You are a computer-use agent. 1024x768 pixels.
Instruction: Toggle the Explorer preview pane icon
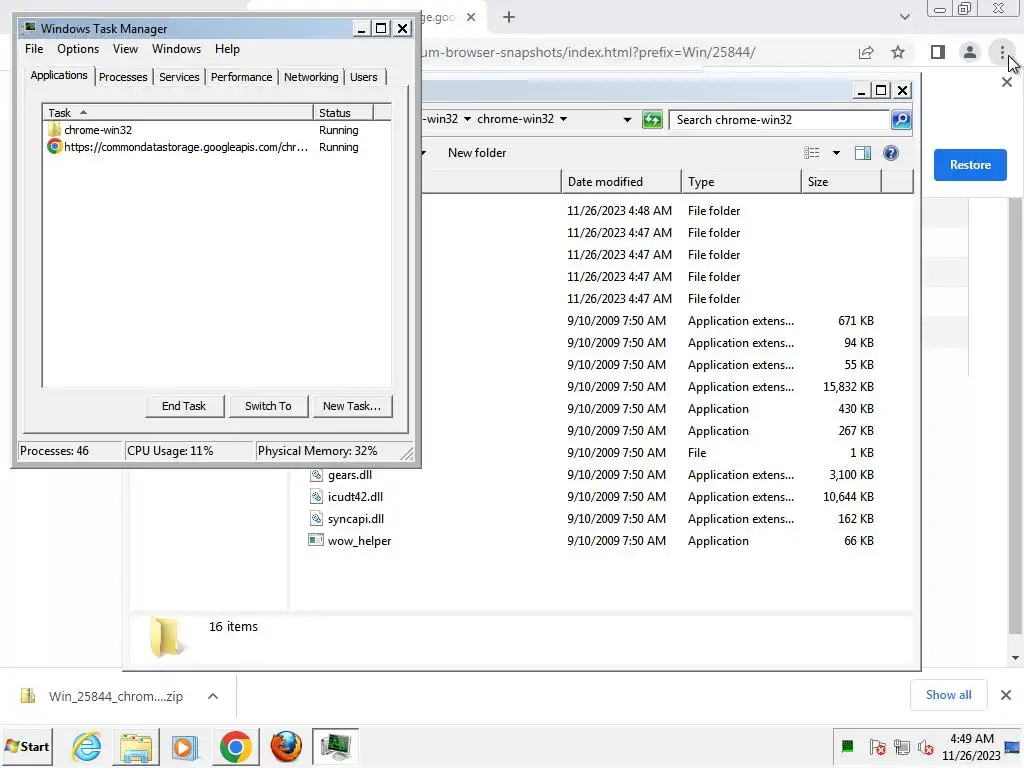click(863, 153)
